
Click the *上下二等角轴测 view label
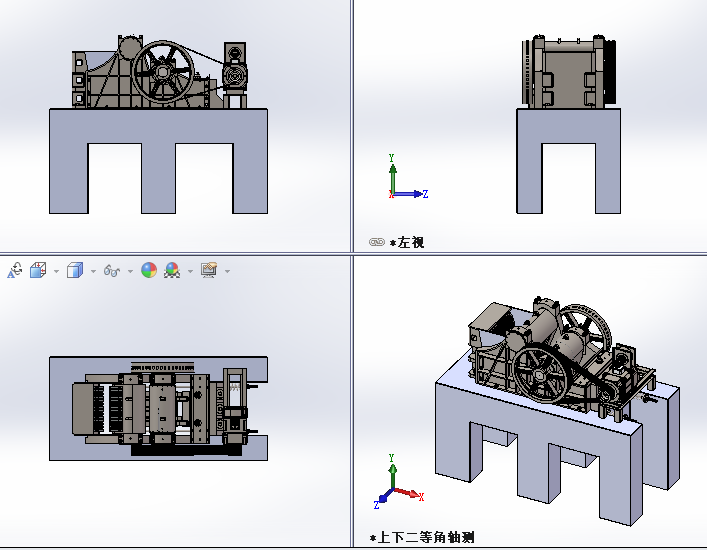(x=422, y=537)
